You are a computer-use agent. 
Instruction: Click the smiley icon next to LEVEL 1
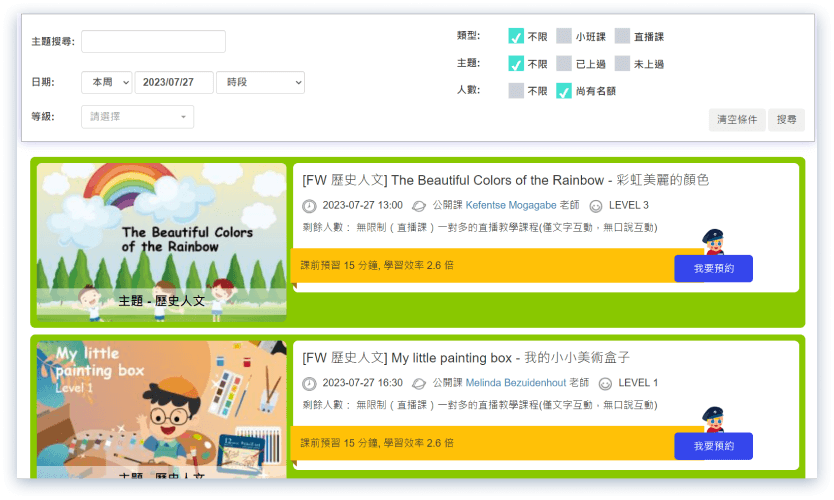tap(605, 383)
